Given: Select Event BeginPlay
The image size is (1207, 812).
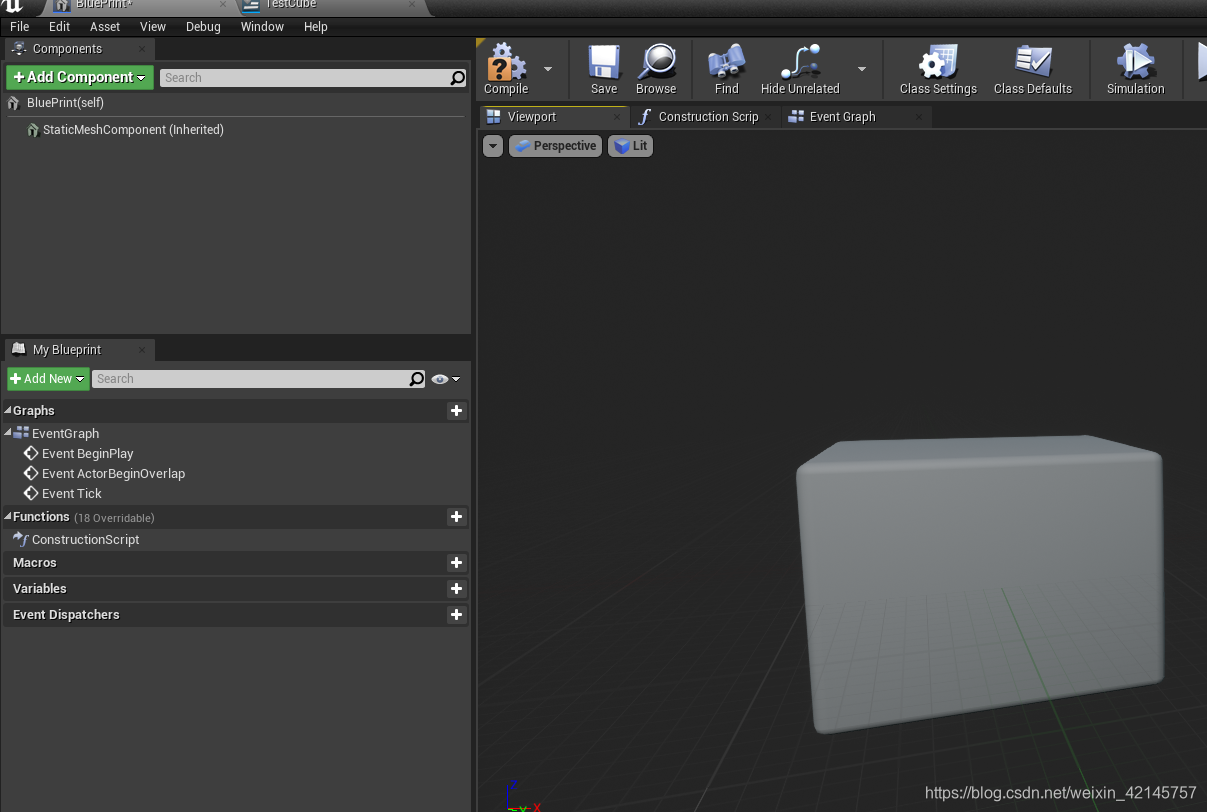Looking at the screenshot, I should pos(87,454).
